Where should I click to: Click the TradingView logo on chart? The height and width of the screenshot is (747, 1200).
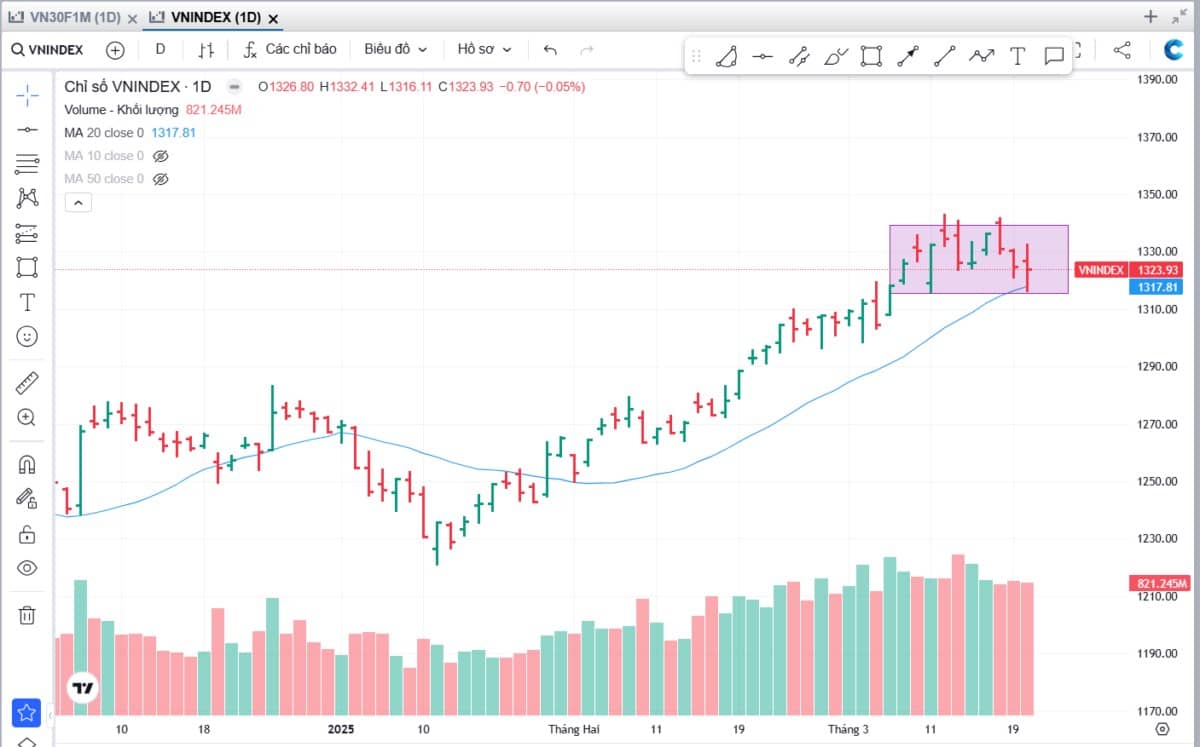coord(82,688)
